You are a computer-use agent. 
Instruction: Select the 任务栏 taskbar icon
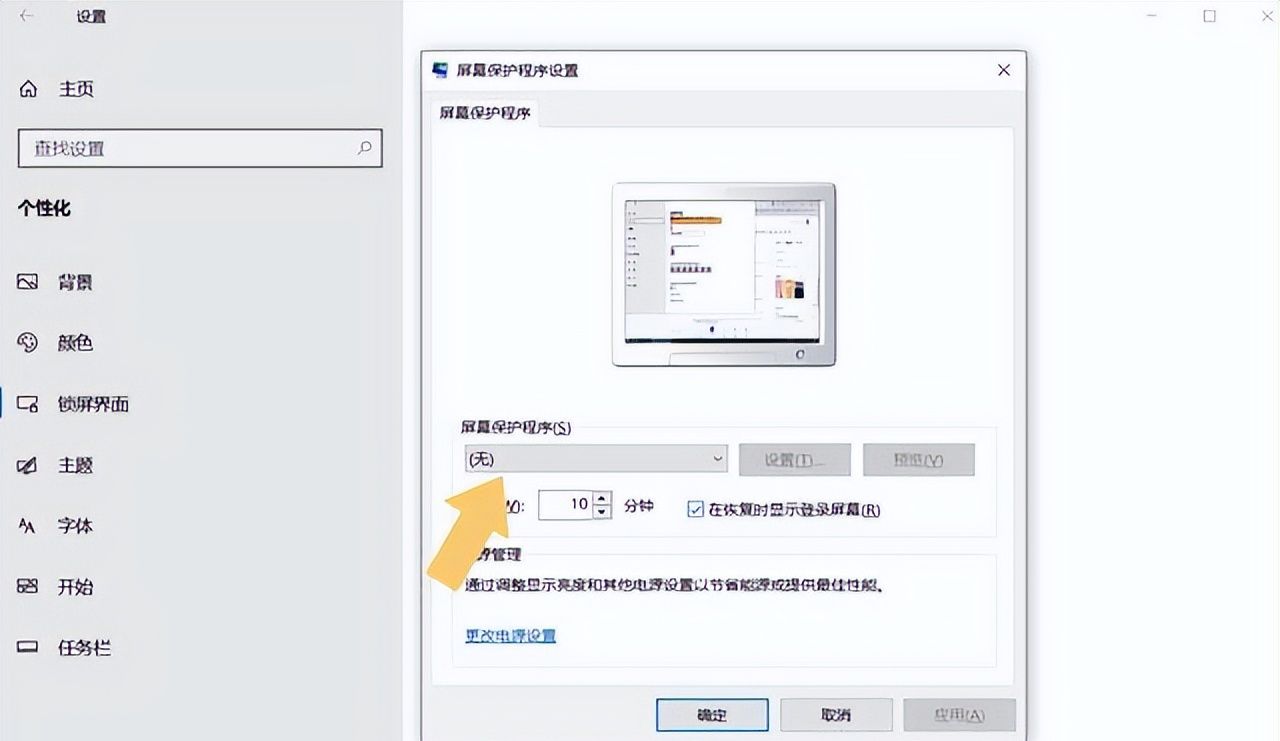(28, 648)
